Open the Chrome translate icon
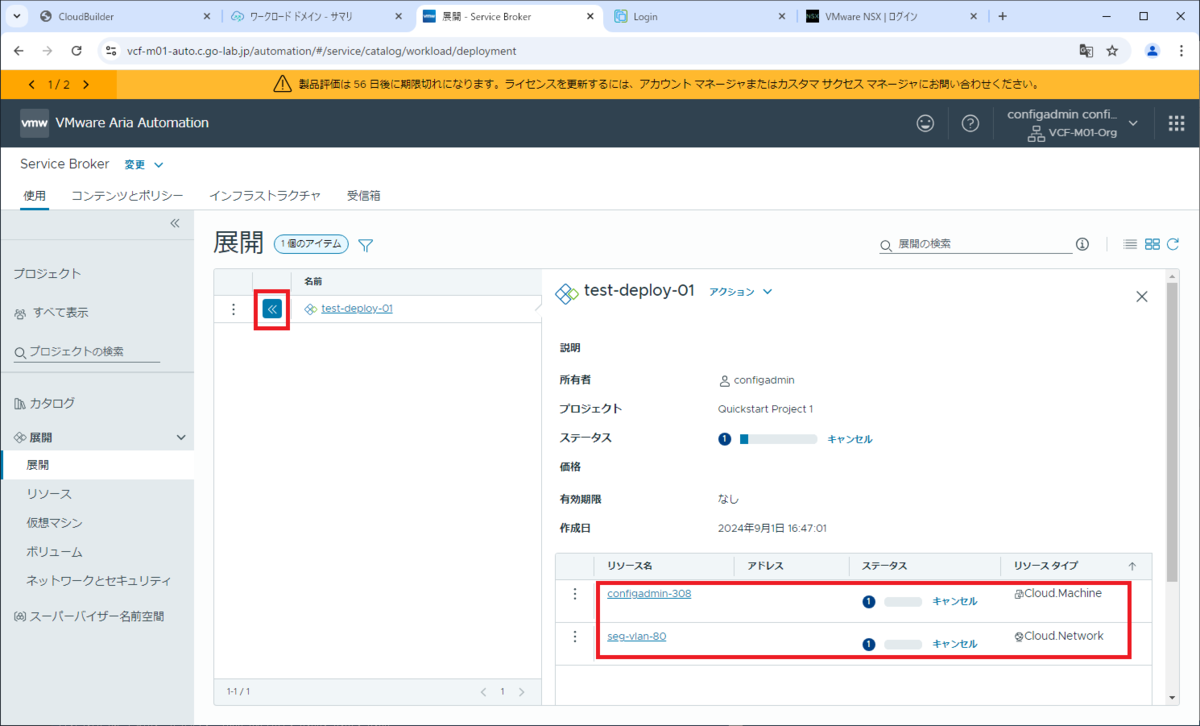The height and width of the screenshot is (726, 1200). point(1086,51)
